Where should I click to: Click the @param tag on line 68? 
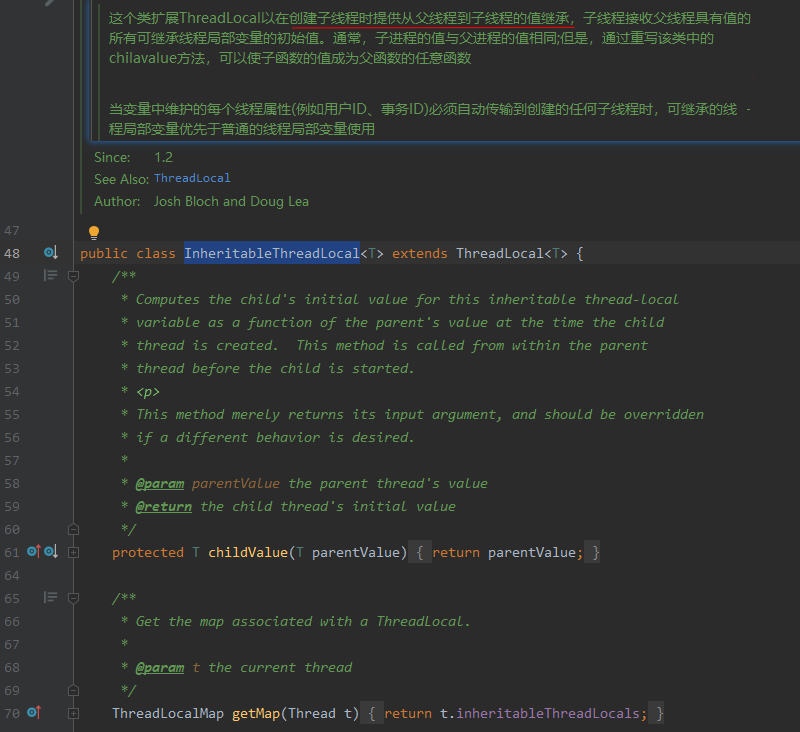tap(160, 667)
